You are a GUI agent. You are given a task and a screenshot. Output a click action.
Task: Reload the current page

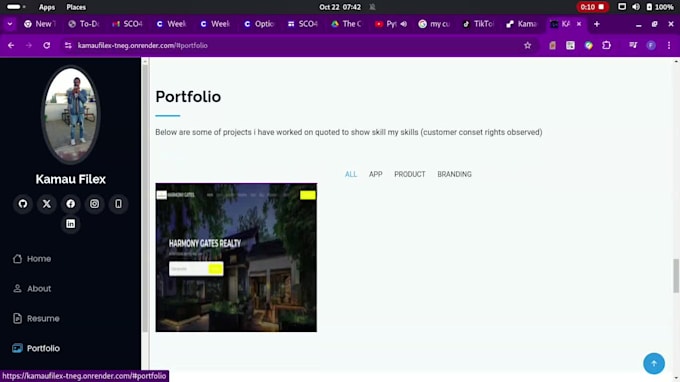(46, 46)
